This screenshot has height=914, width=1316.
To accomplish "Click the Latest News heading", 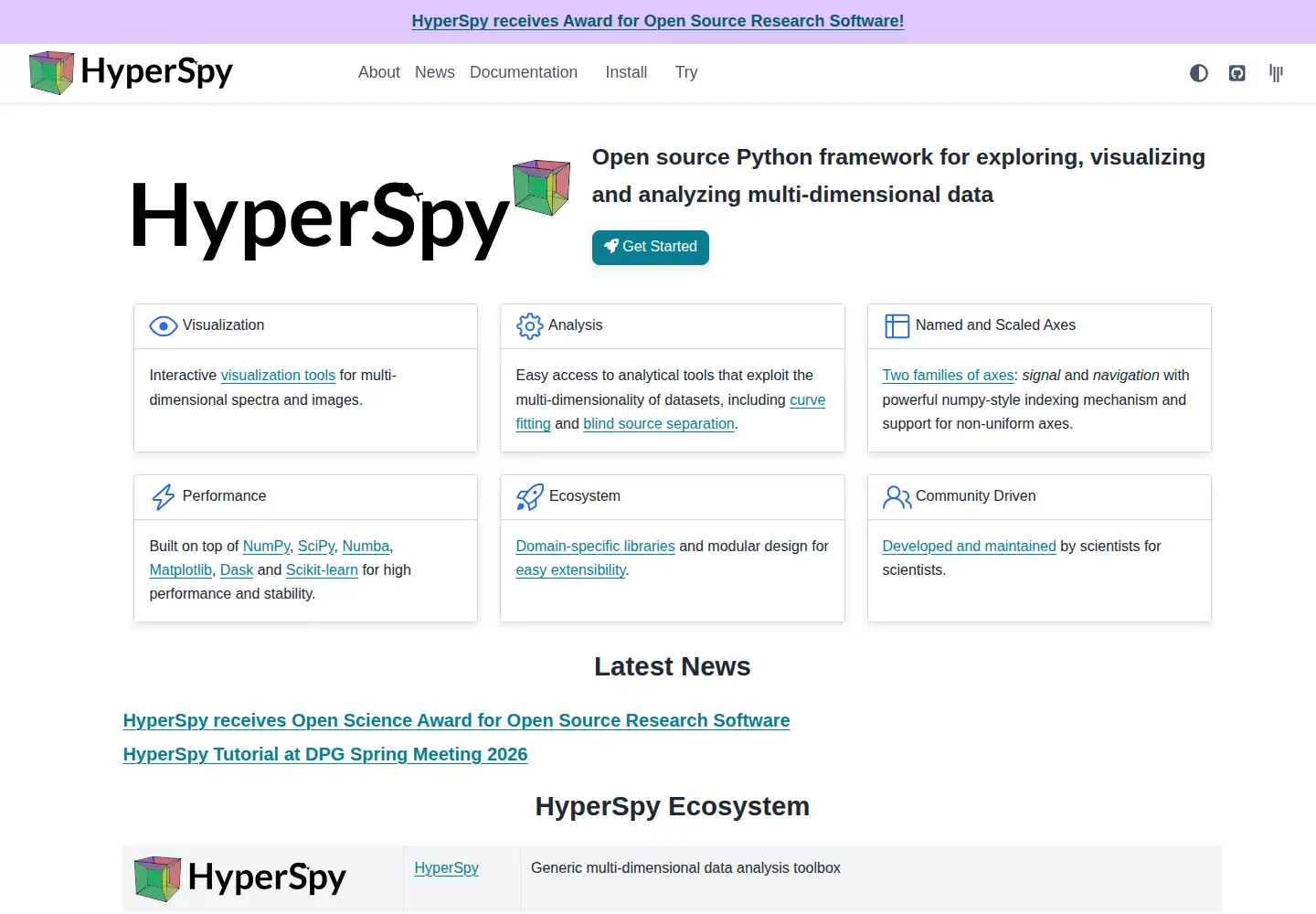I will [x=673, y=667].
